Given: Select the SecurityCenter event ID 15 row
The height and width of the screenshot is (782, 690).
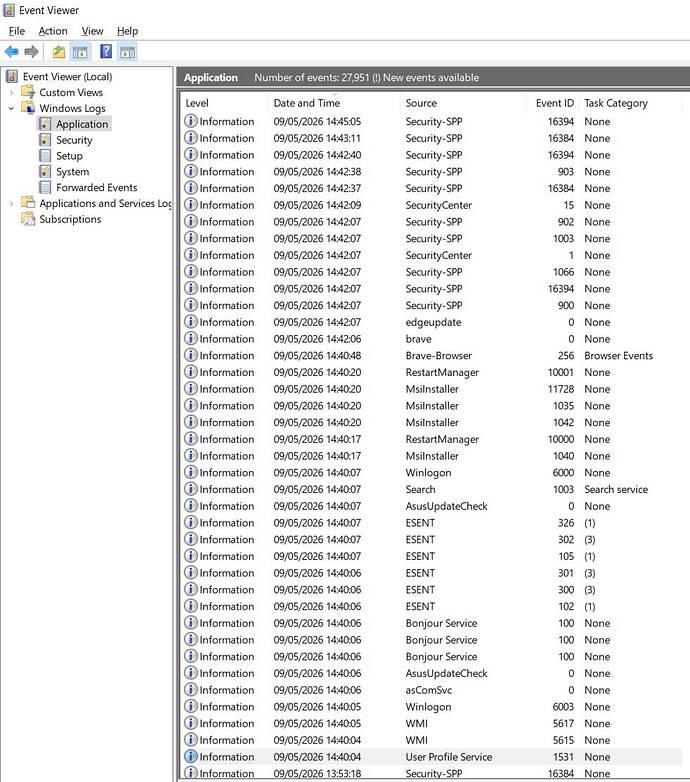Looking at the screenshot, I should click(x=431, y=205).
